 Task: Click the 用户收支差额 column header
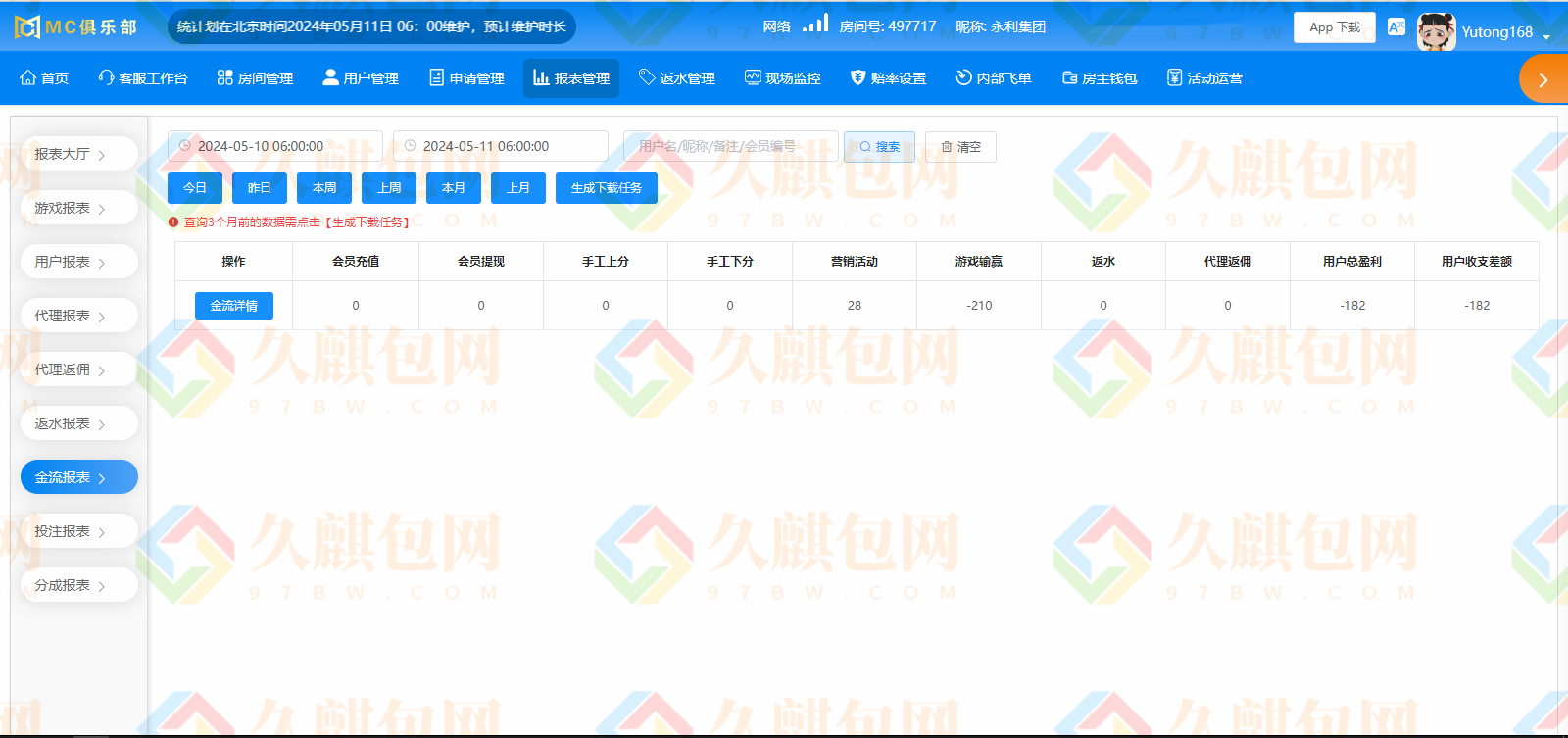pyautogui.click(x=1477, y=262)
